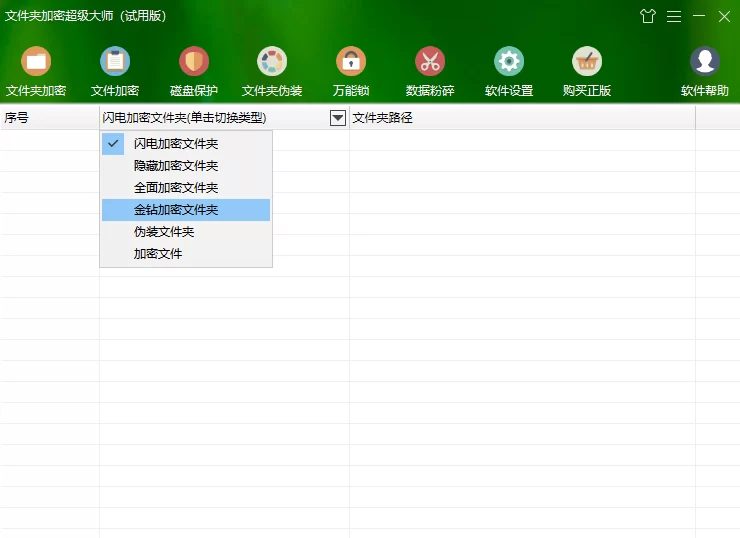
Task: Minimize the window via the dash button
Action: (699, 16)
